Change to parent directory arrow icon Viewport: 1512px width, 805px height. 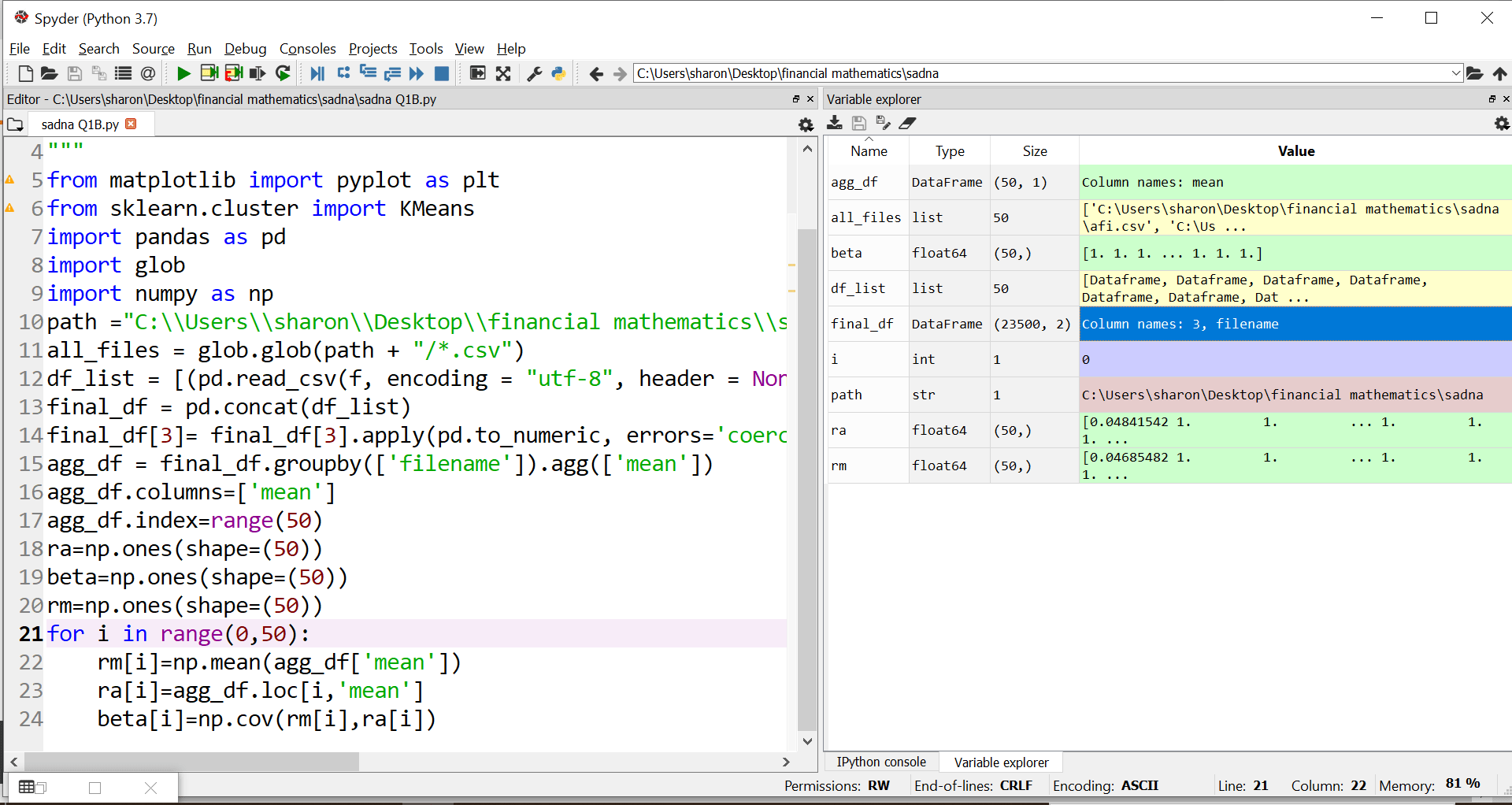click(x=1500, y=73)
